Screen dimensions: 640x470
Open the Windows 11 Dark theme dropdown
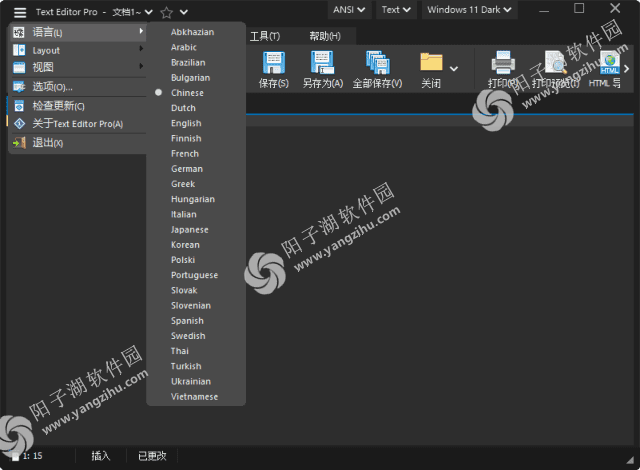(469, 10)
